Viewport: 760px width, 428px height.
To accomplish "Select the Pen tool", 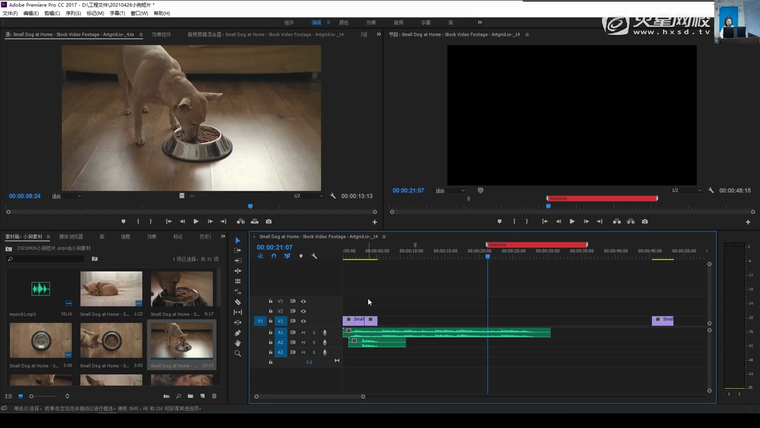I will pyautogui.click(x=238, y=333).
